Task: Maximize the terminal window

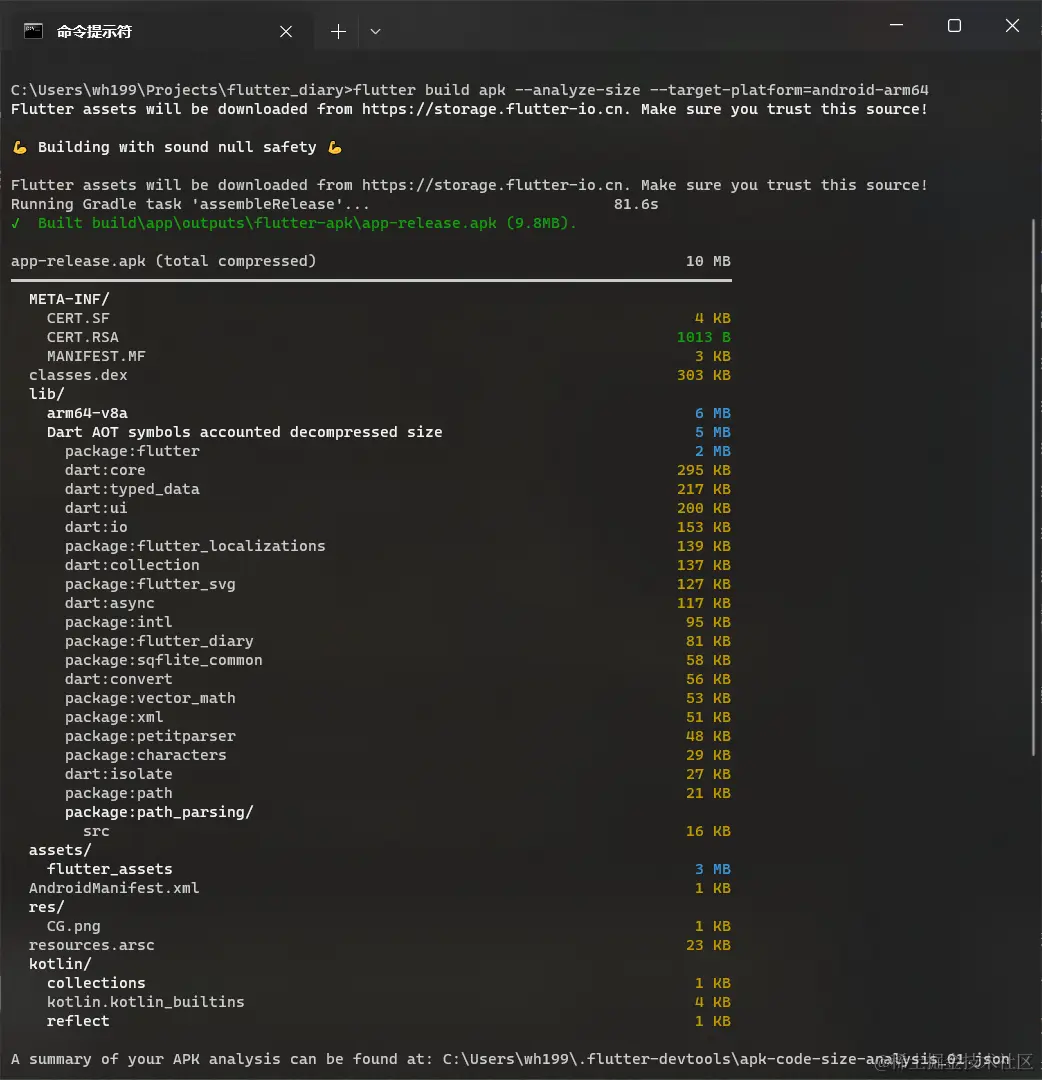Action: (x=954, y=25)
